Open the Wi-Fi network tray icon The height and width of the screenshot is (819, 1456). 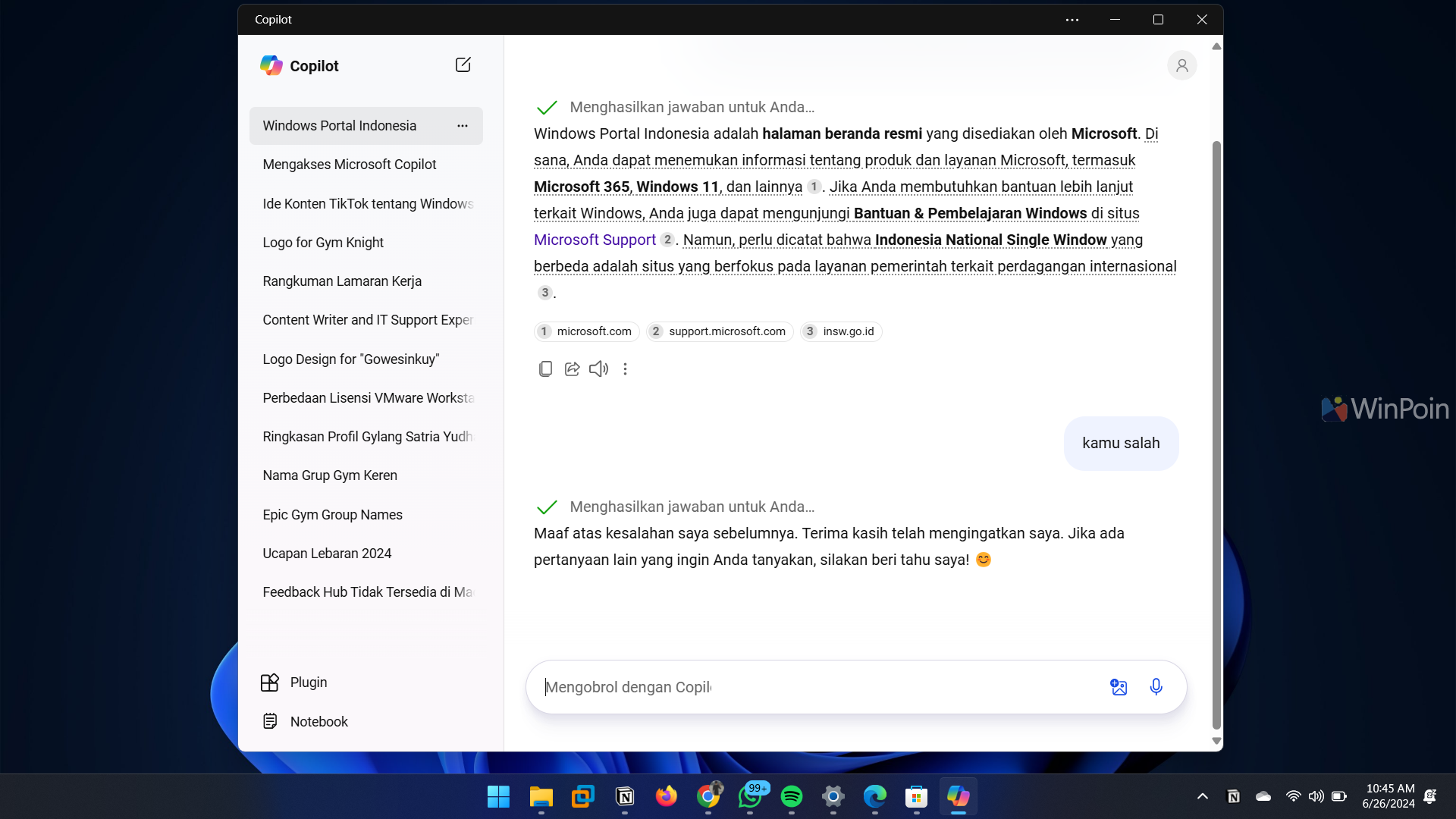pos(1294,796)
